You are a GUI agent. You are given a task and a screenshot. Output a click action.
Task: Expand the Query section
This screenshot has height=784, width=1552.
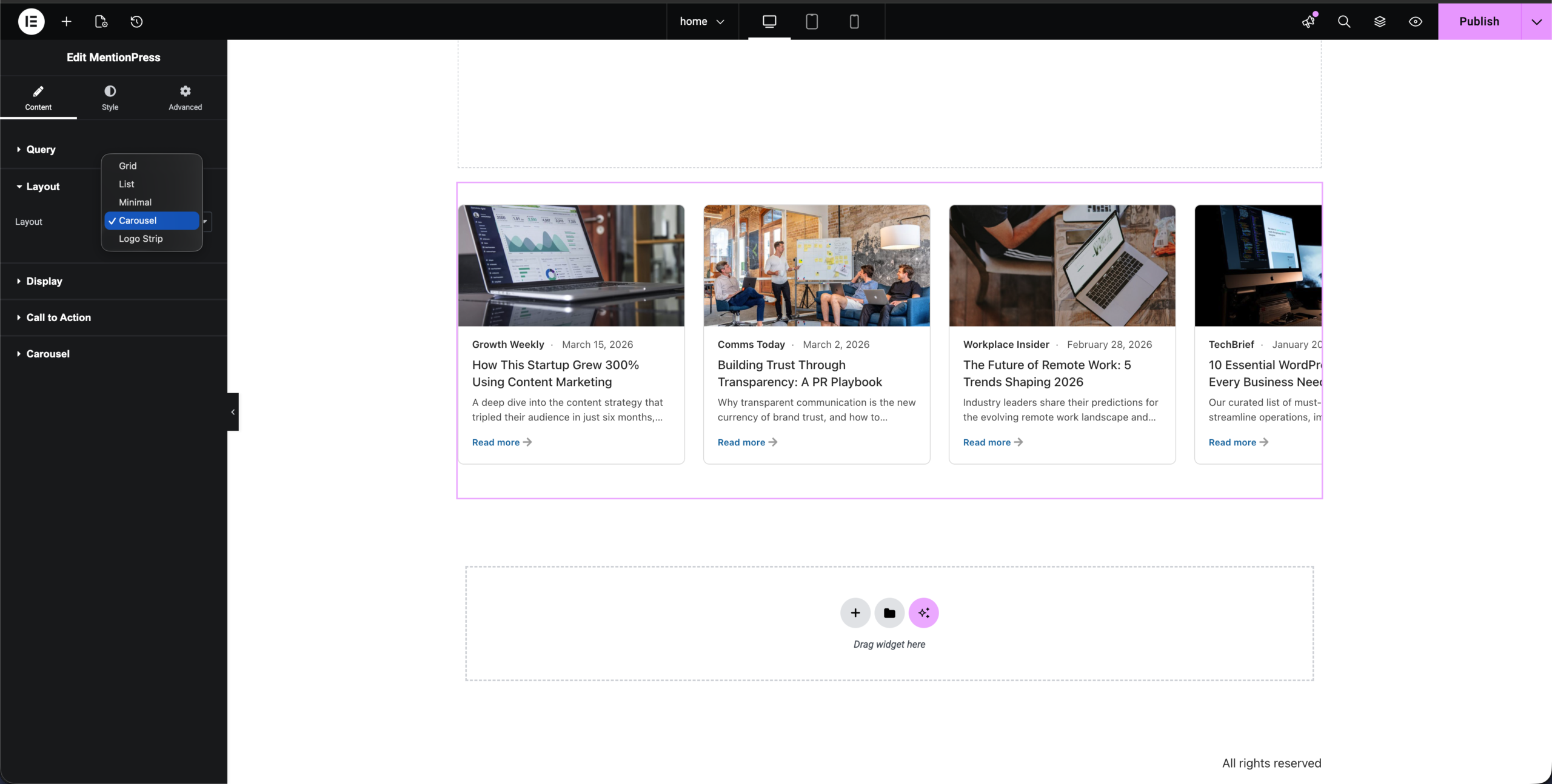[x=41, y=150]
